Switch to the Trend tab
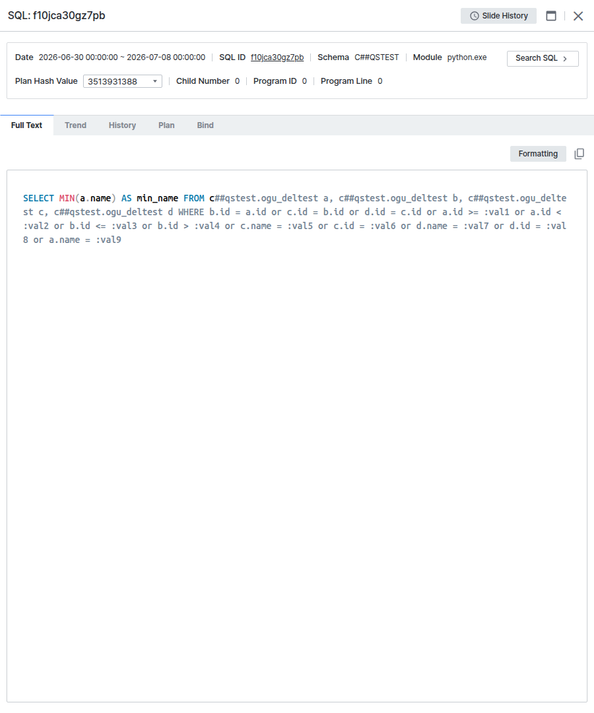The width and height of the screenshot is (594, 713). (x=76, y=125)
